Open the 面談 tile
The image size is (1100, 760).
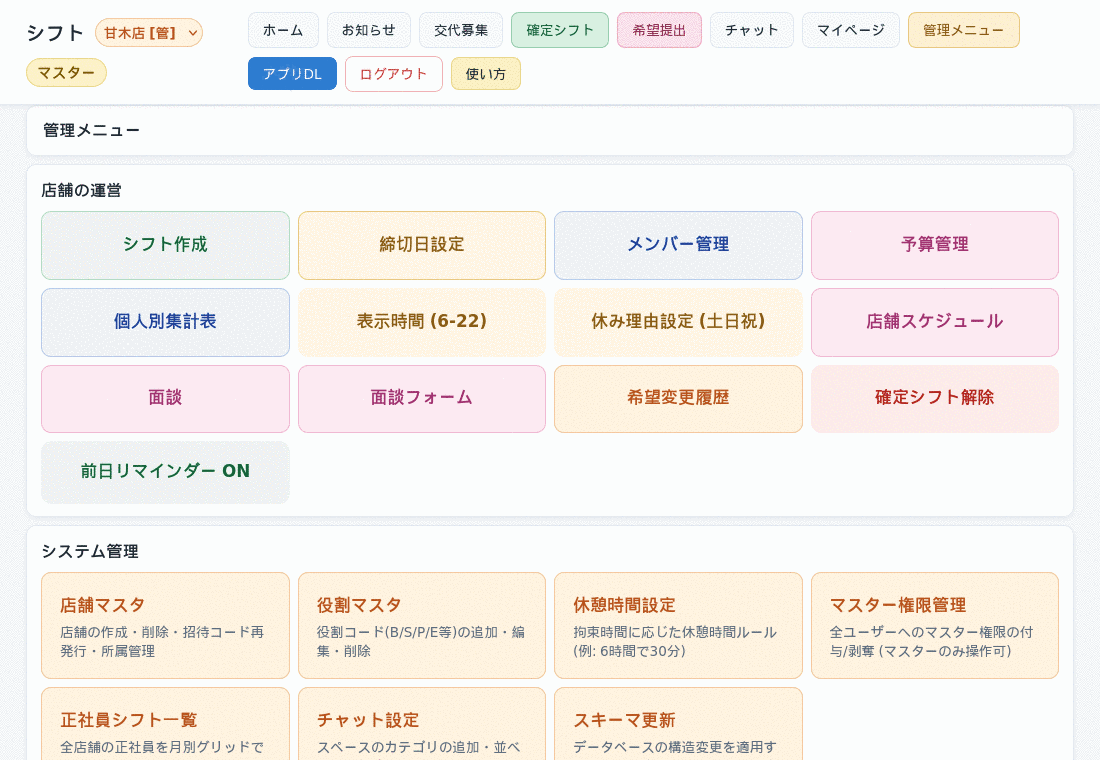(x=166, y=399)
